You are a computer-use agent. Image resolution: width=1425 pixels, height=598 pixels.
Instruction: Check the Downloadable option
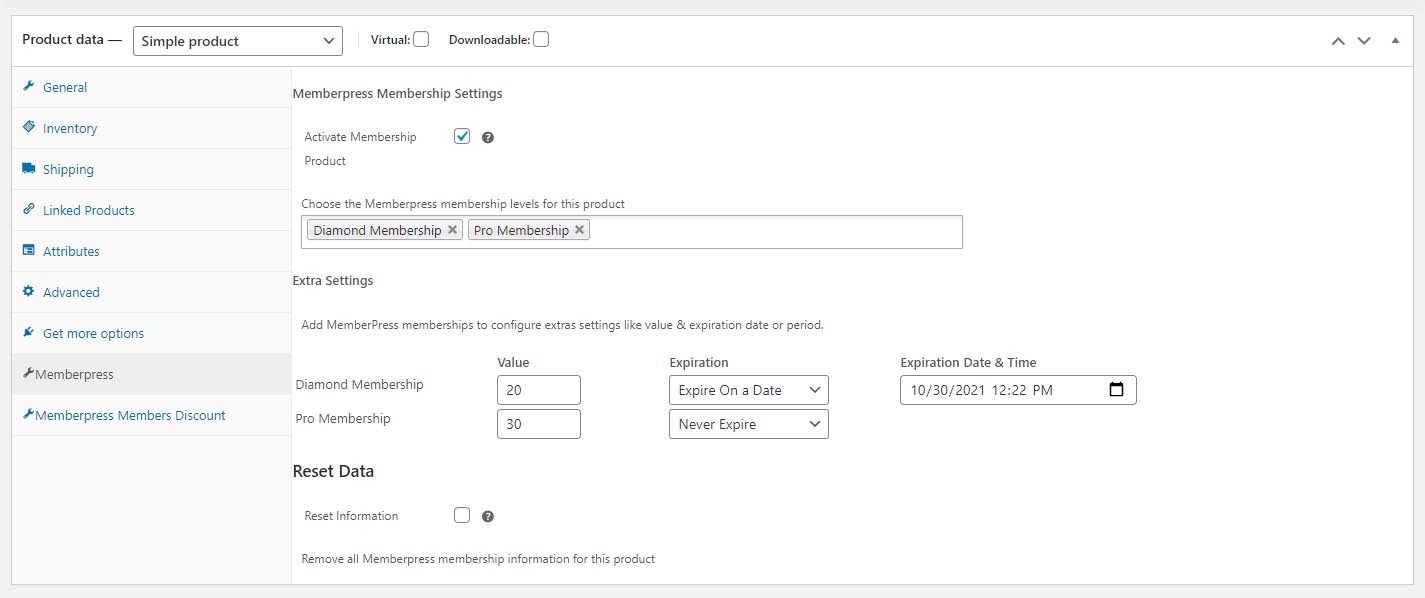[541, 40]
